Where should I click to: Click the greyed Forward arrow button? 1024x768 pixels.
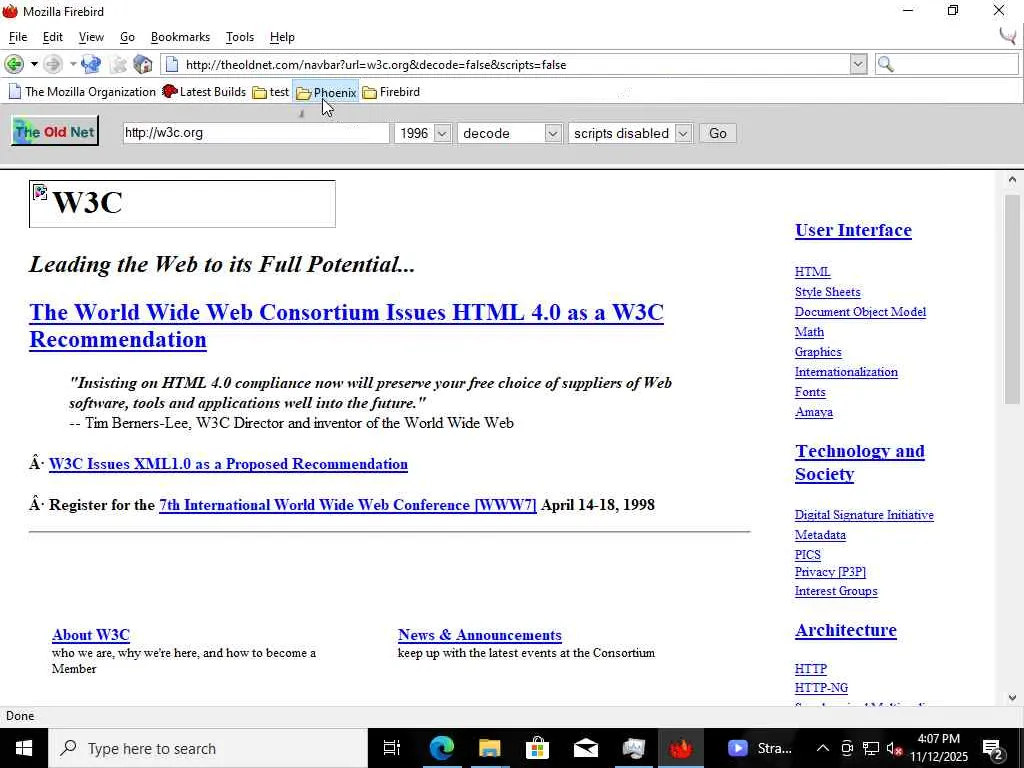(x=53, y=64)
